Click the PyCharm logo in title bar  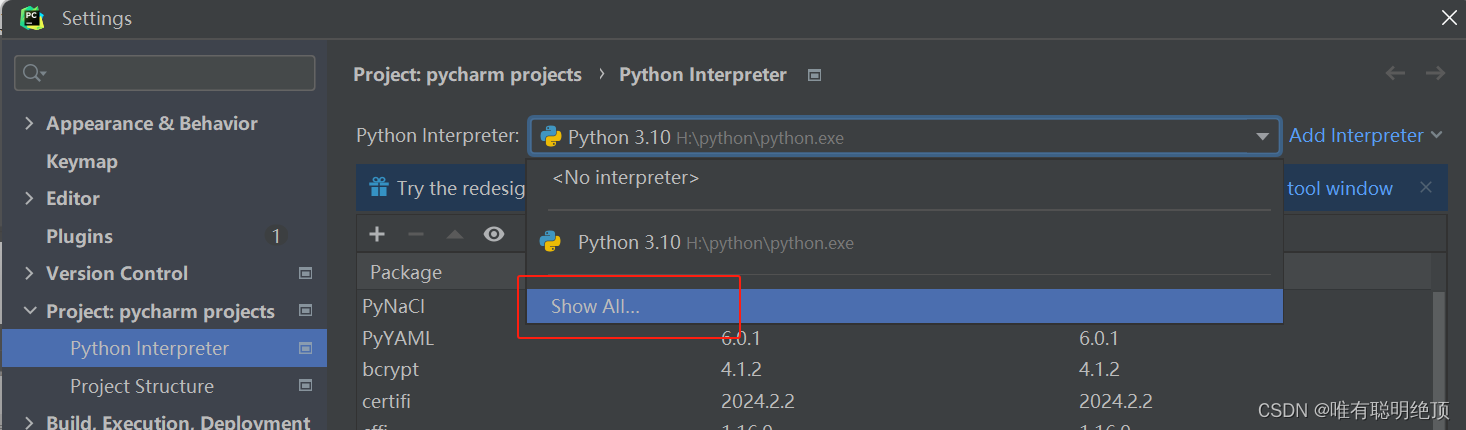pyautogui.click(x=31, y=18)
